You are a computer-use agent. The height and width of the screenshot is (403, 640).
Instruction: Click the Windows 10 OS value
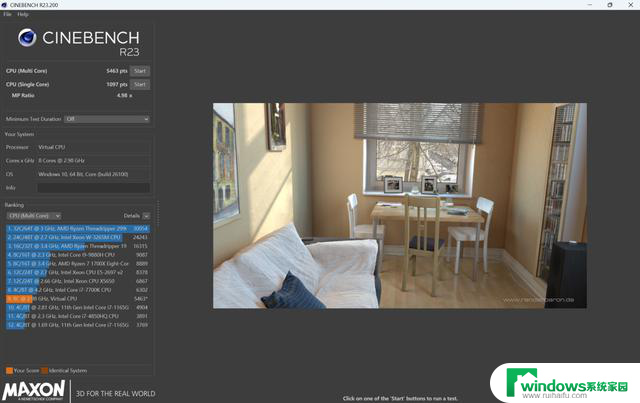click(83, 174)
